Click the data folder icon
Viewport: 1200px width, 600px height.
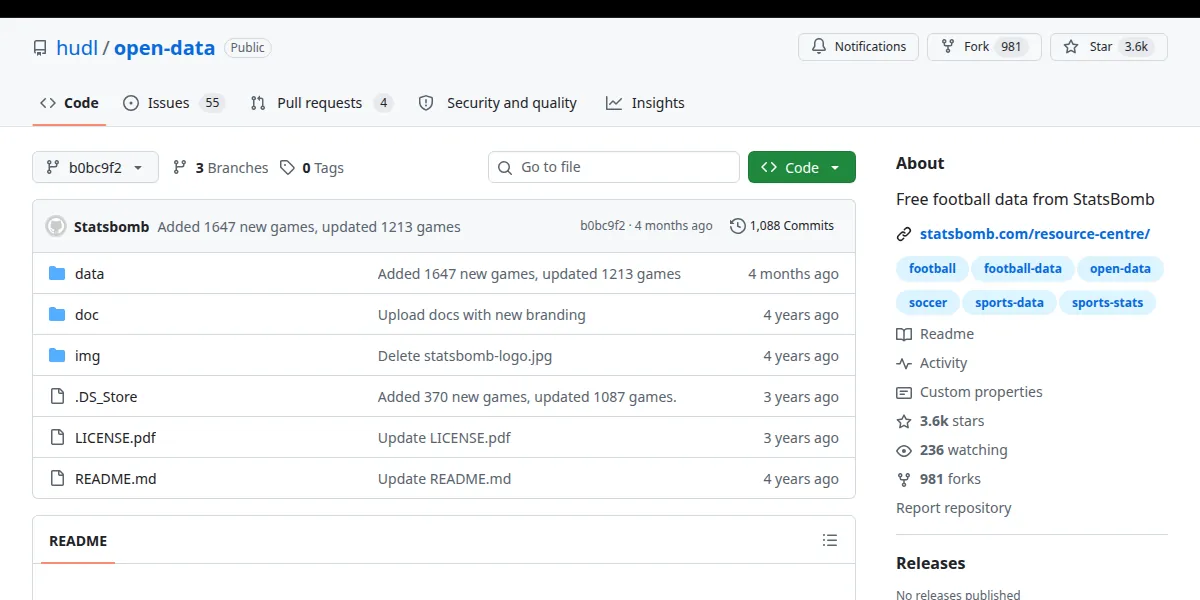[x=57, y=274]
